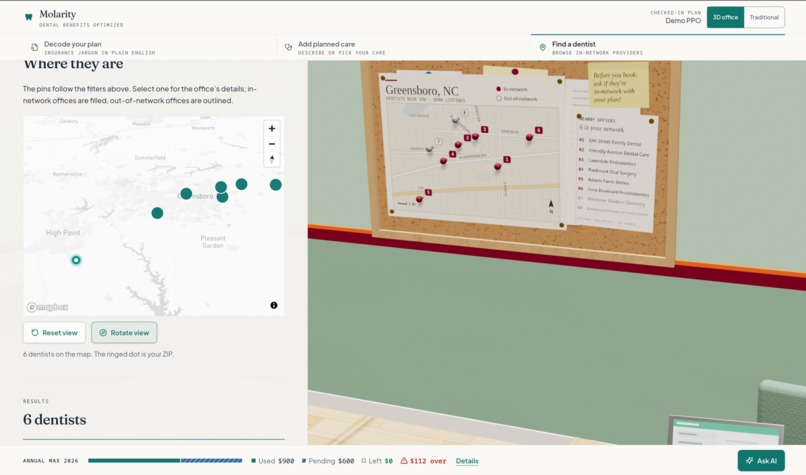Switch to the 3D office view
This screenshot has width=806, height=475.
725,17
